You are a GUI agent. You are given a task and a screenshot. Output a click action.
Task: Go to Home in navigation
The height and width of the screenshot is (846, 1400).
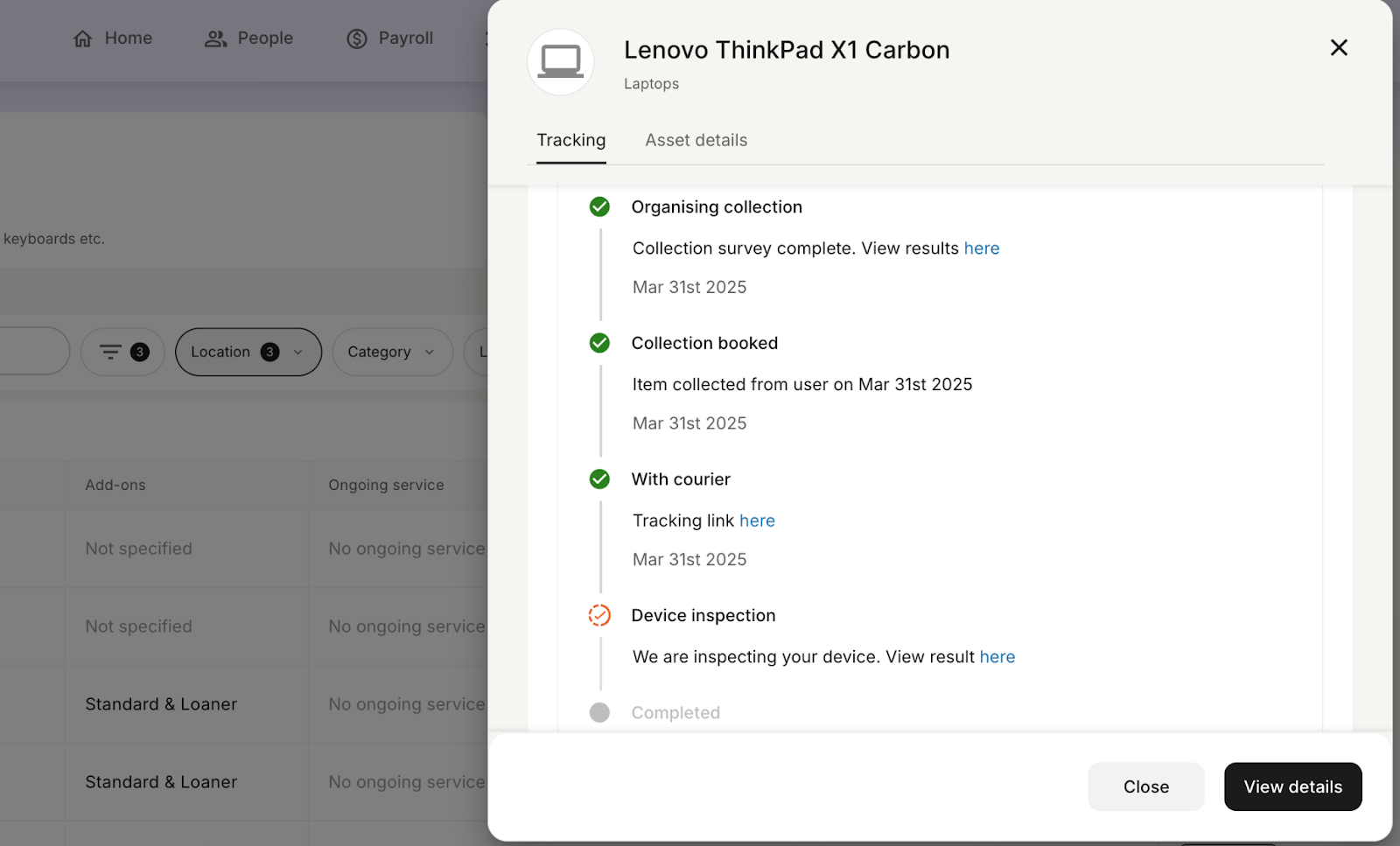point(113,38)
